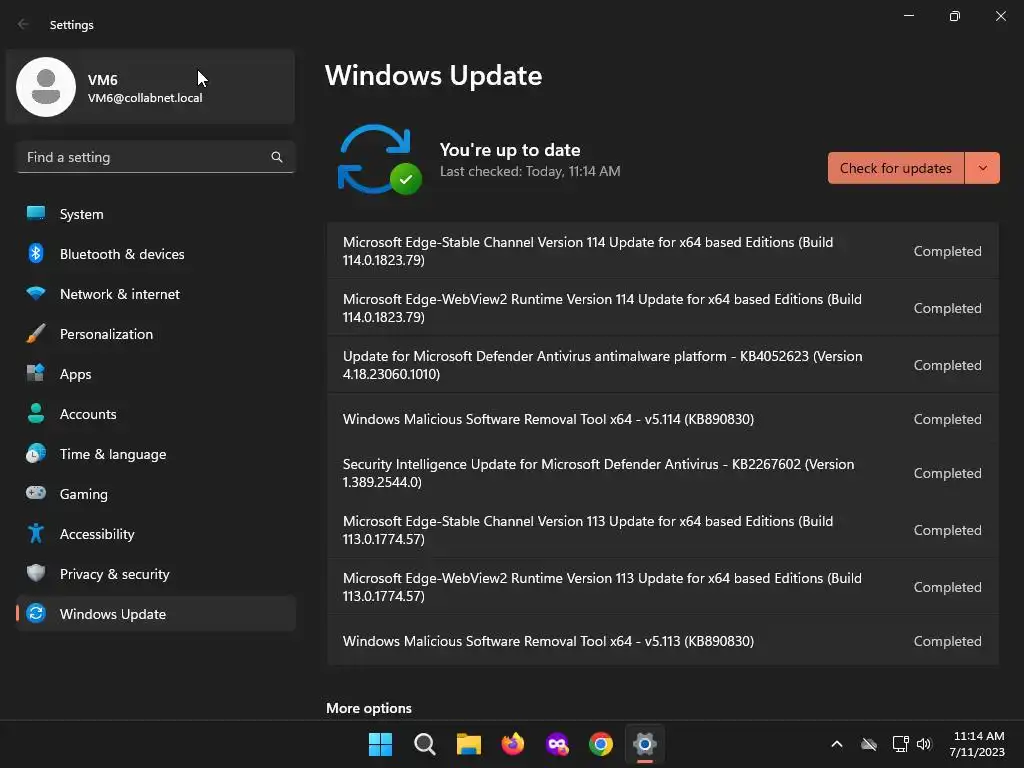Click Edge-WebView2 Runtime Version 114 update entry
1024x768 pixels.
663,308
